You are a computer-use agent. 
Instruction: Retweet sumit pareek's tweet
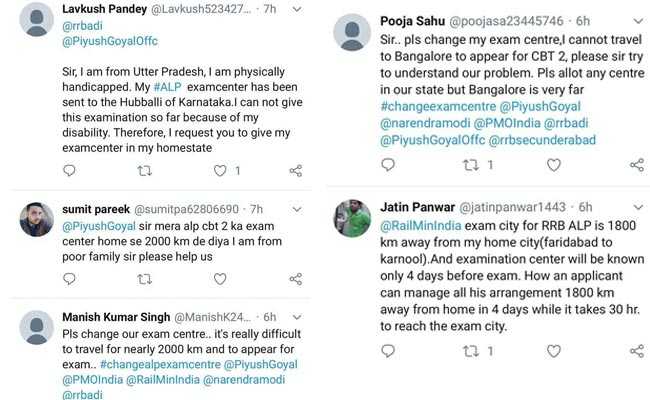pyautogui.click(x=145, y=279)
